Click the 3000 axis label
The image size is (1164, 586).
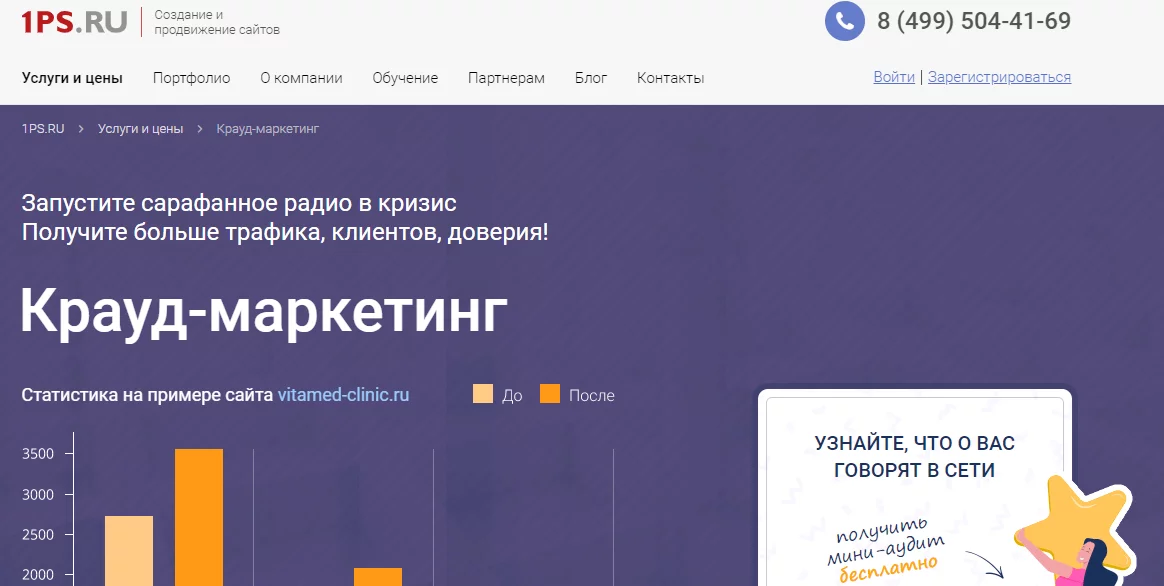point(39,495)
